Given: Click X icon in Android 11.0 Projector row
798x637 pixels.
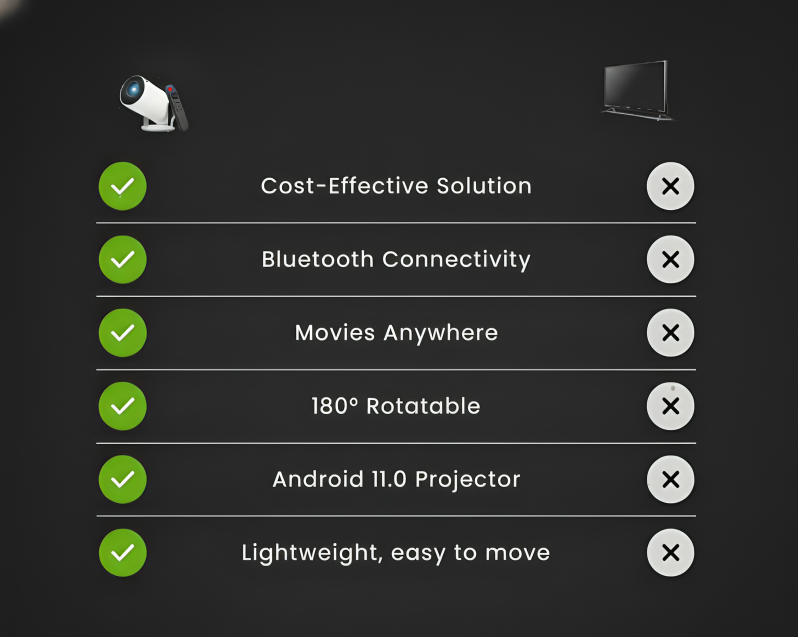Looking at the screenshot, I should click(670, 479).
